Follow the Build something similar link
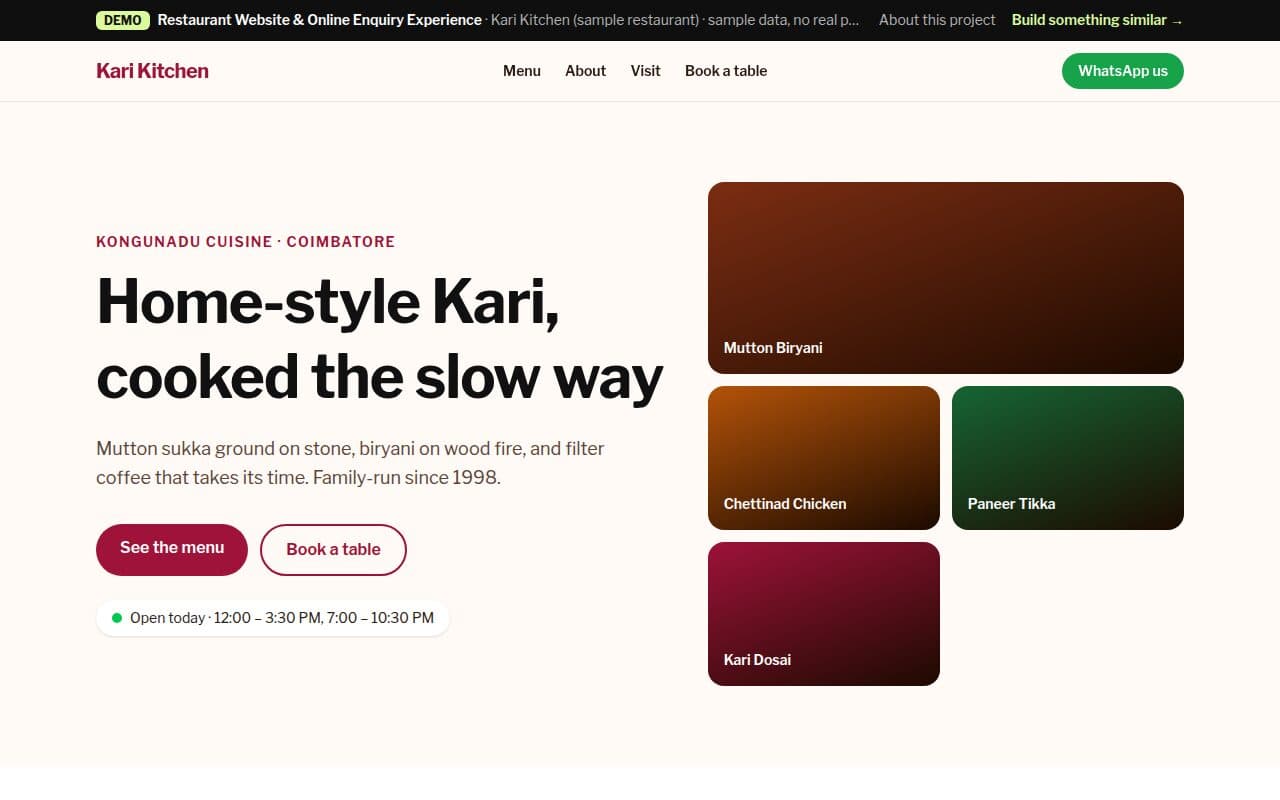The width and height of the screenshot is (1280, 800). pyautogui.click(x=1097, y=20)
